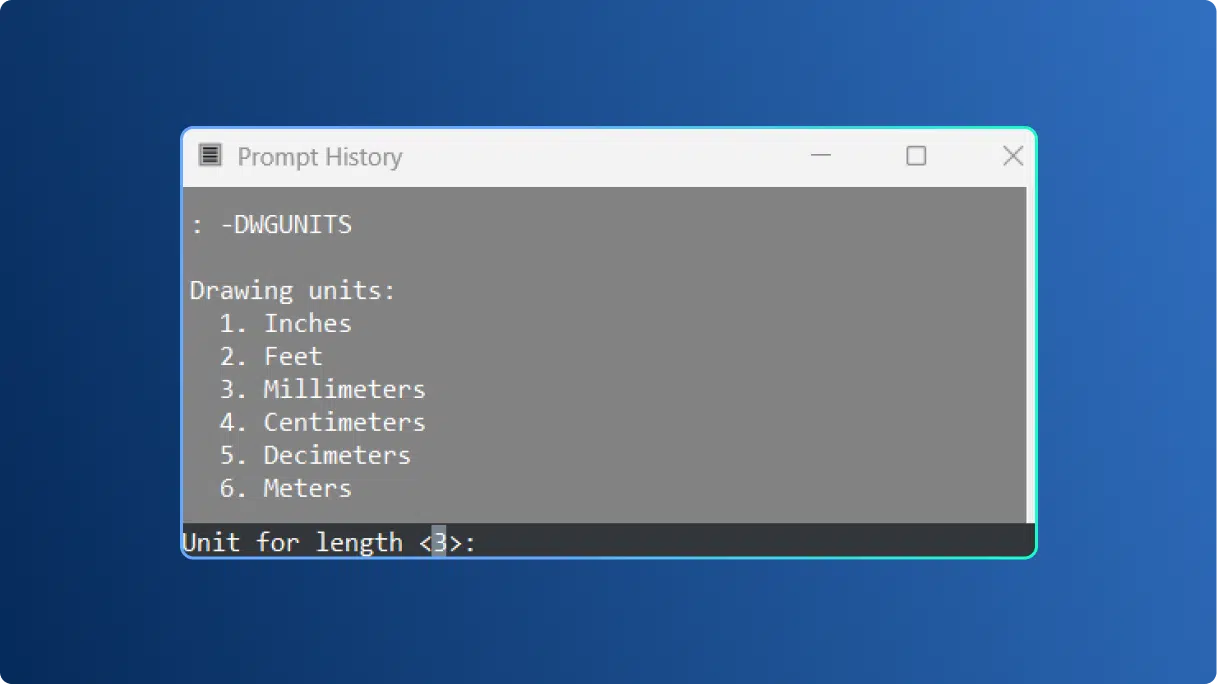The height and width of the screenshot is (684, 1217).
Task: Click the -DWGUNITS command text
Action: tap(287, 224)
